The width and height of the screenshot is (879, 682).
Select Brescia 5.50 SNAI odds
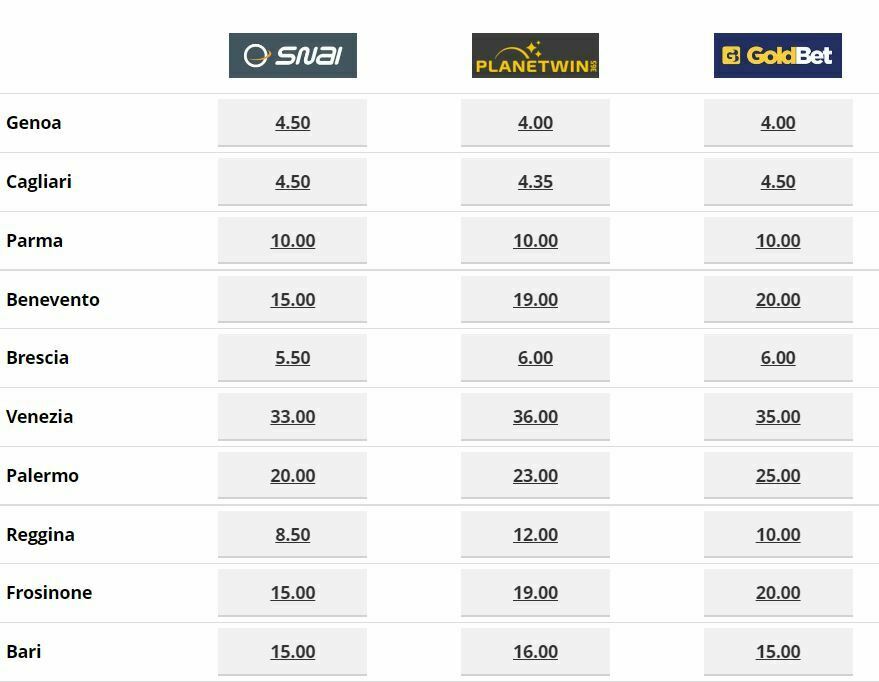tap(293, 358)
